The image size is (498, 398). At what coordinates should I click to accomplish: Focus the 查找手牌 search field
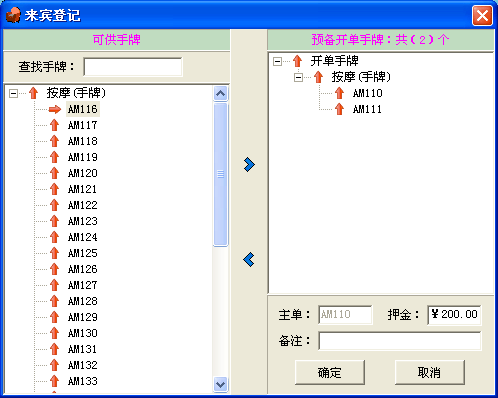click(x=133, y=67)
